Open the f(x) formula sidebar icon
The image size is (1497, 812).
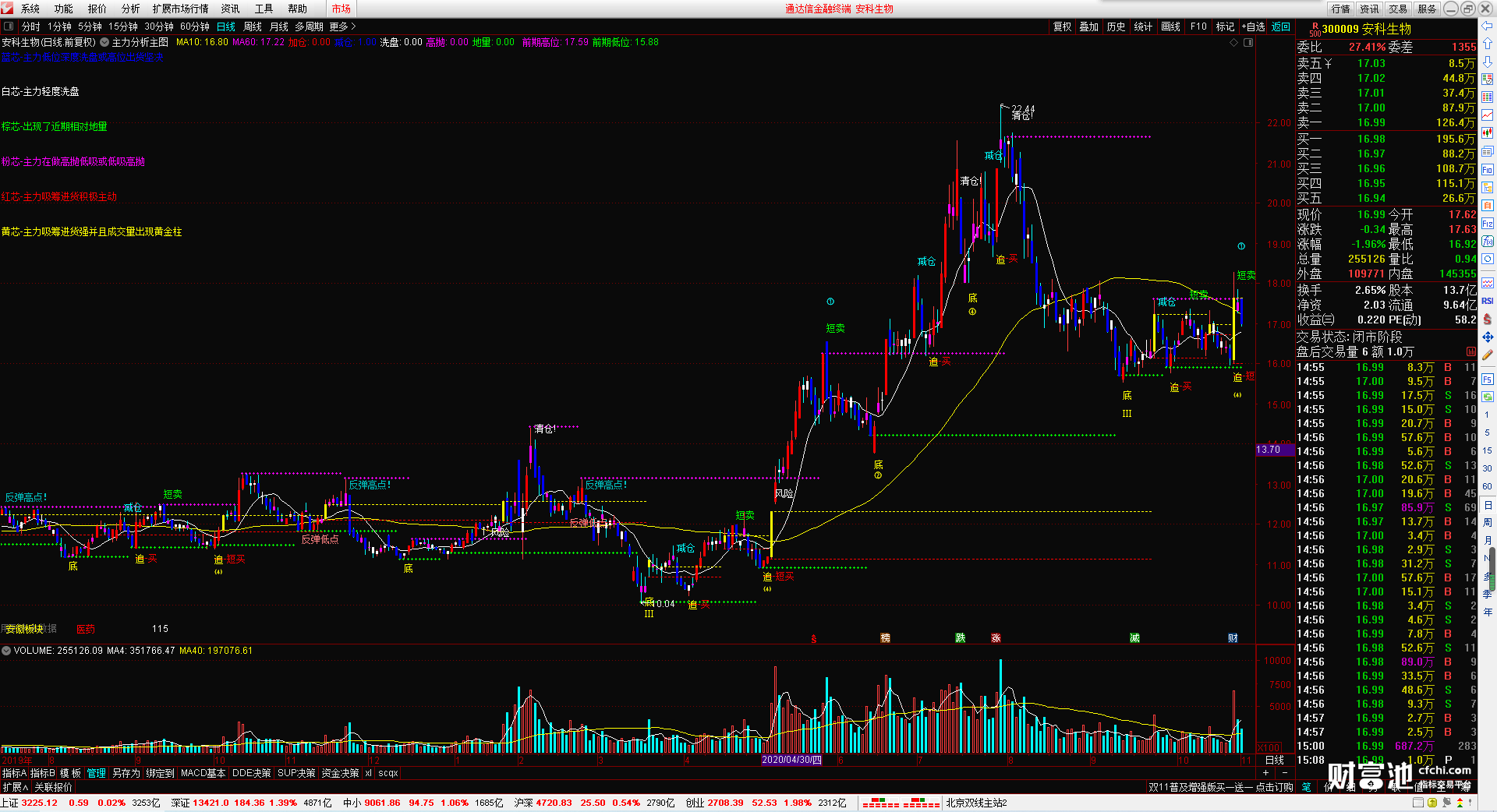(x=1488, y=242)
